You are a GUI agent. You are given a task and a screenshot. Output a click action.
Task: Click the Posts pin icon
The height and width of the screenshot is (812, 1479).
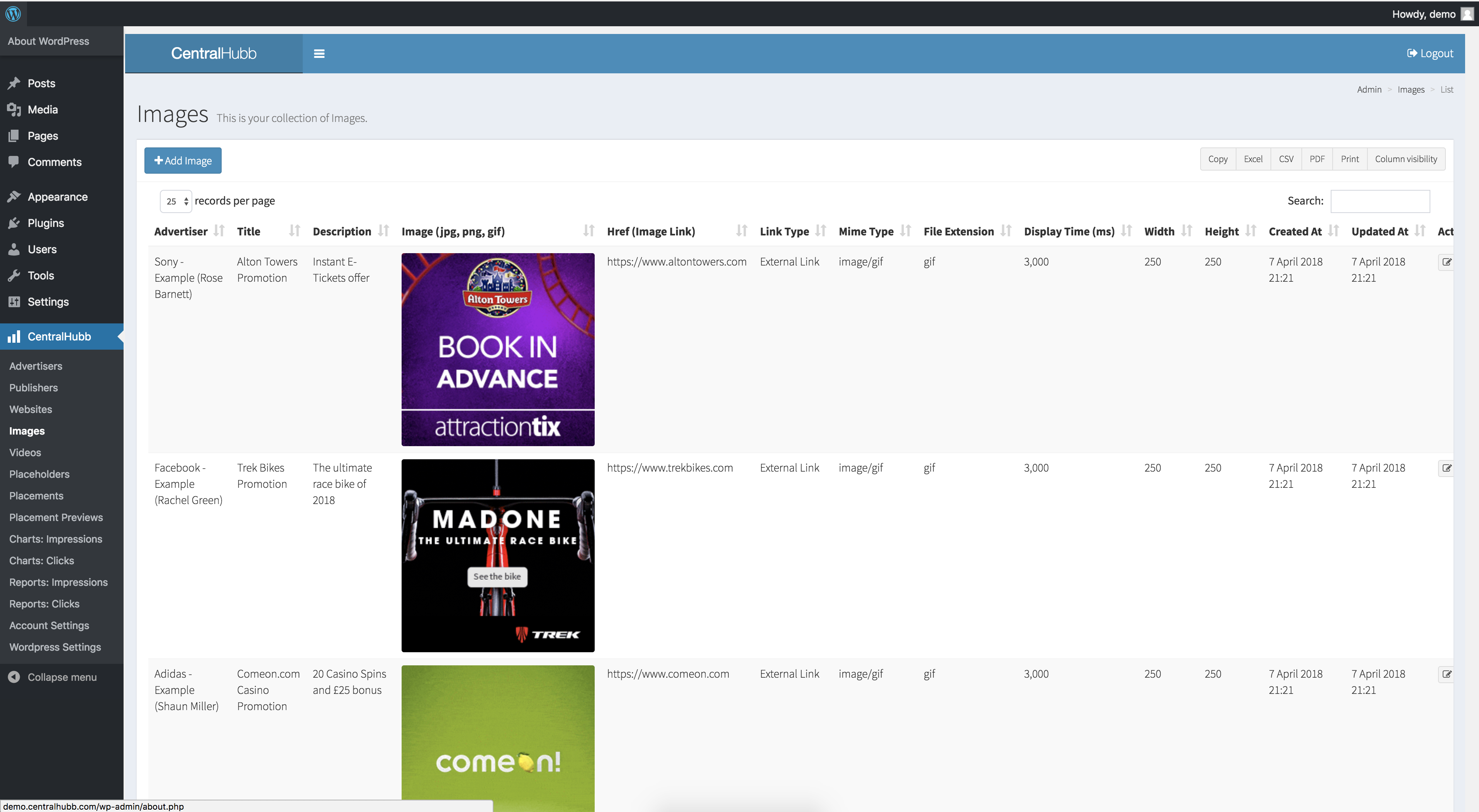tap(14, 83)
